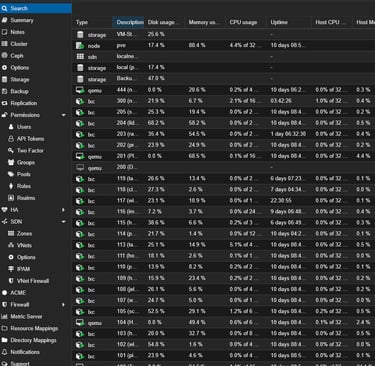Image resolution: width=375 pixels, height=366 pixels.
Task: Click the qemu 201 monitor icon
Action: point(80,156)
